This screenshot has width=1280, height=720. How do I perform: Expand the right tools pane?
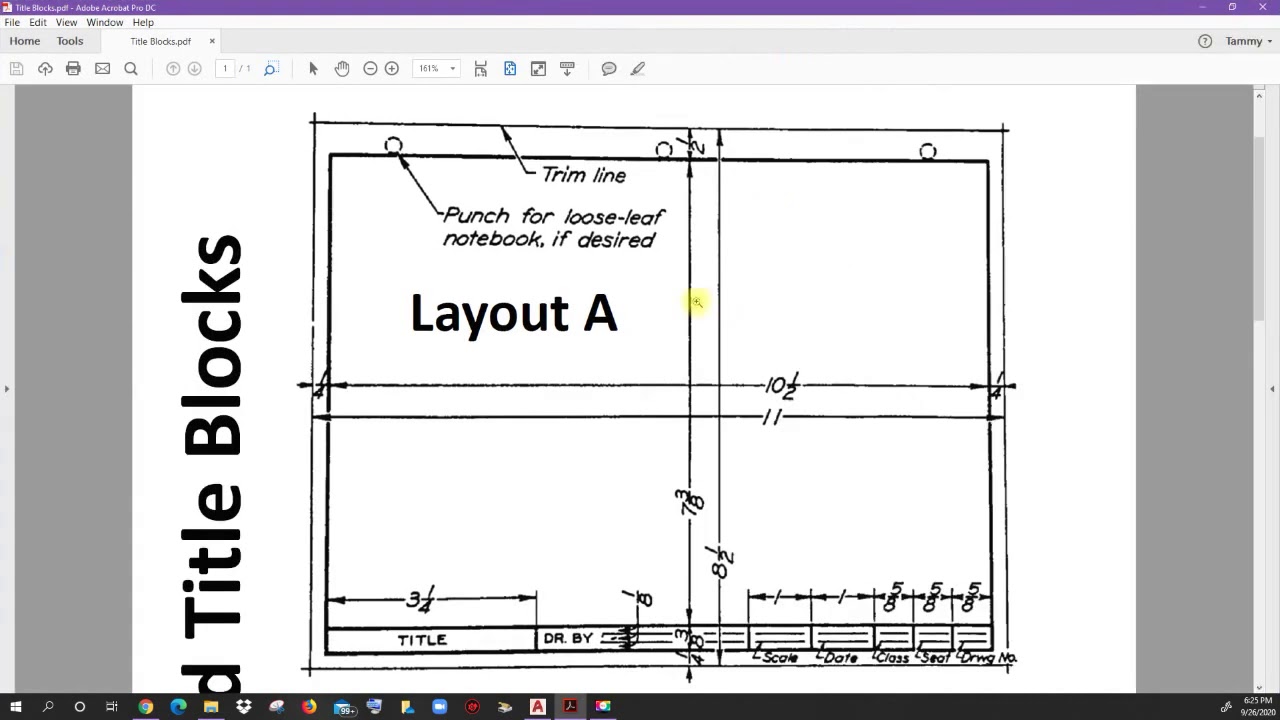1273,389
